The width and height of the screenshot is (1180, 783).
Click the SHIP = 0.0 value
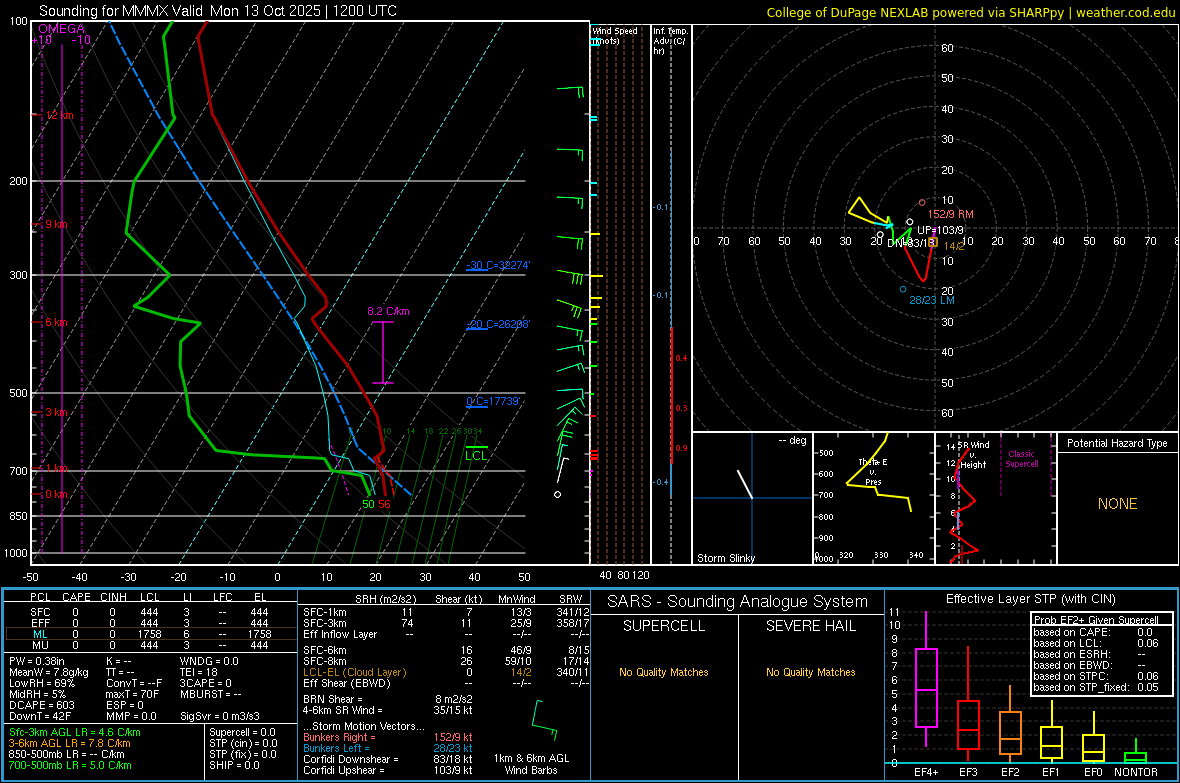point(235,765)
